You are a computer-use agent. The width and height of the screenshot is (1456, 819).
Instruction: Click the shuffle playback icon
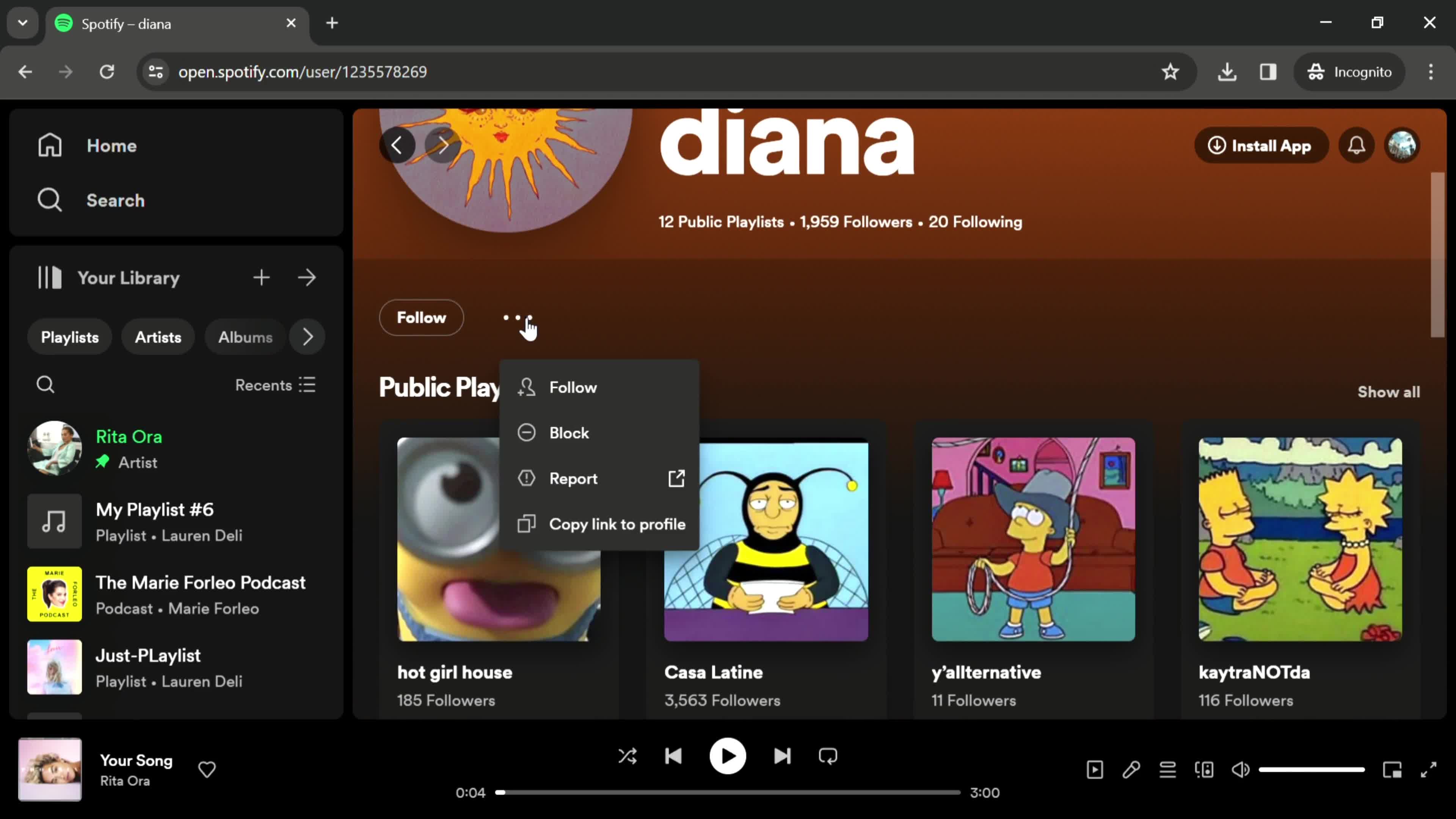pos(627,756)
